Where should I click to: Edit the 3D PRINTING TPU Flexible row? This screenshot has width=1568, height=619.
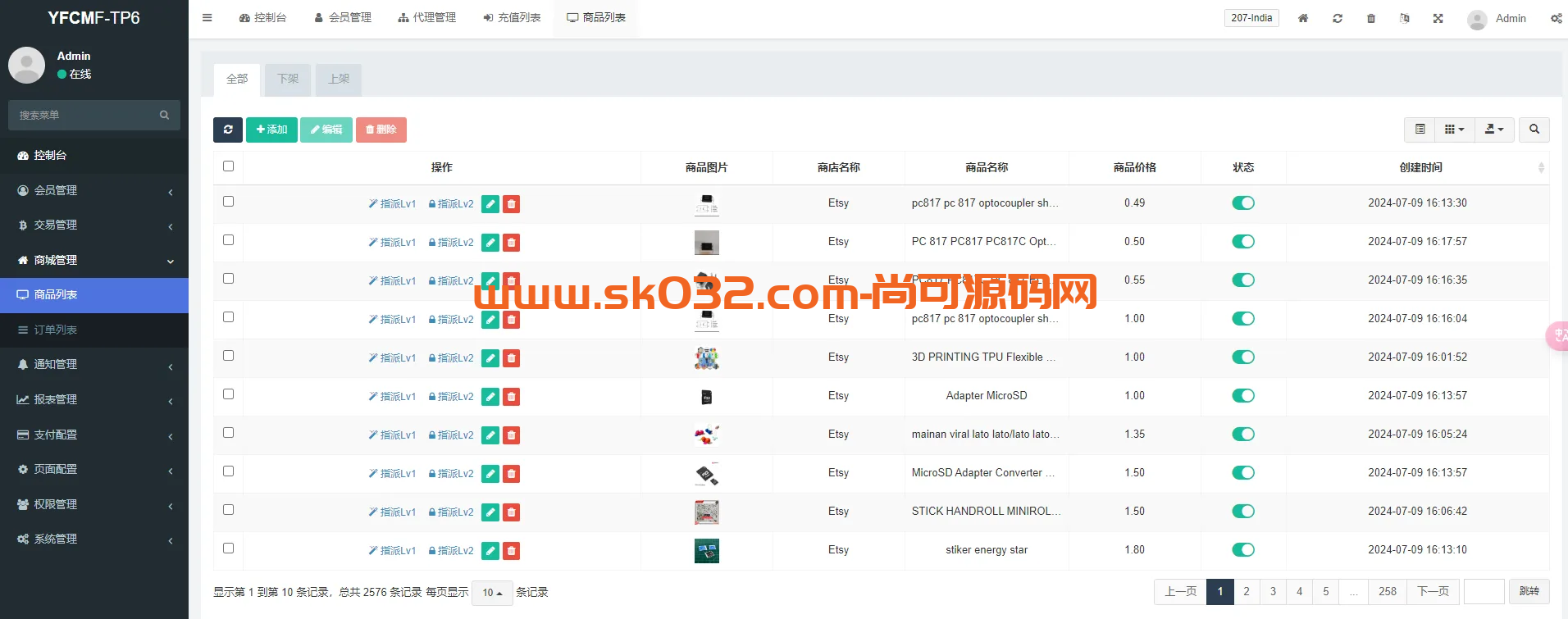[490, 358]
